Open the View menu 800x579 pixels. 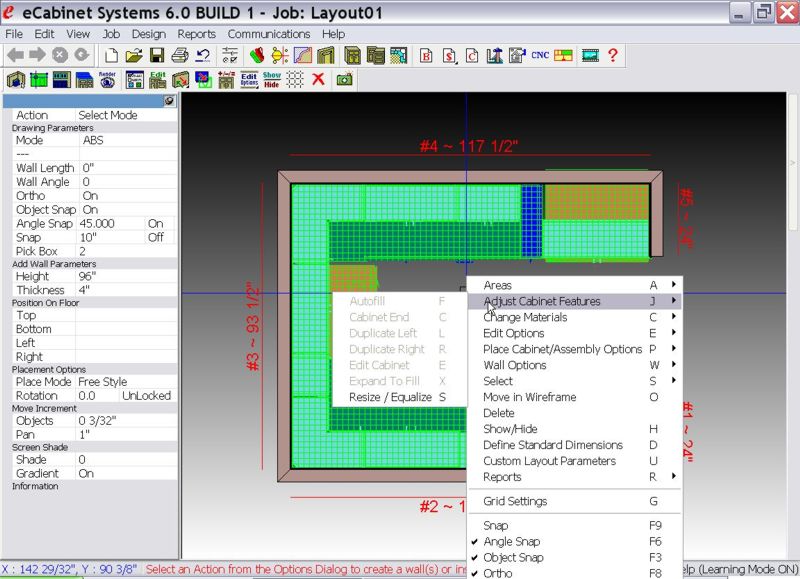78,34
